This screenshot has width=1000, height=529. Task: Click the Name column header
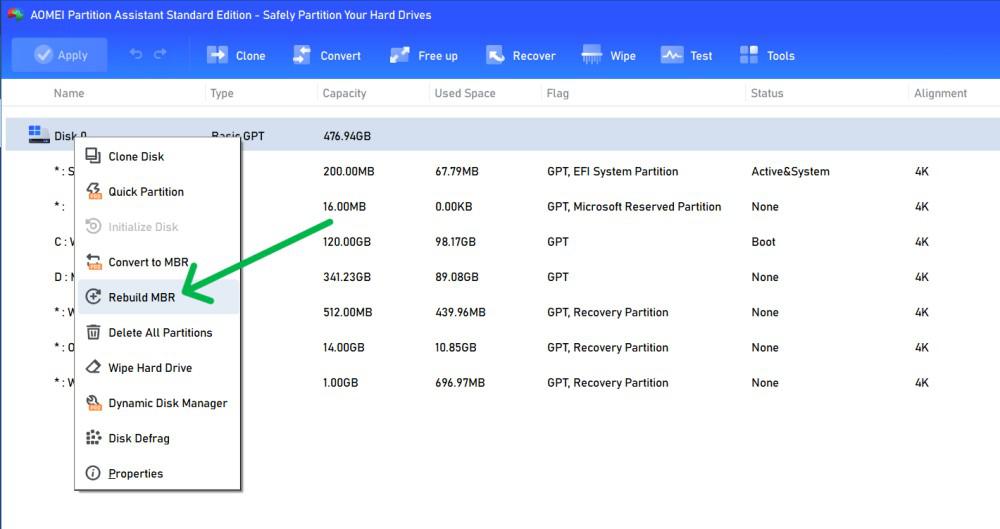point(69,93)
